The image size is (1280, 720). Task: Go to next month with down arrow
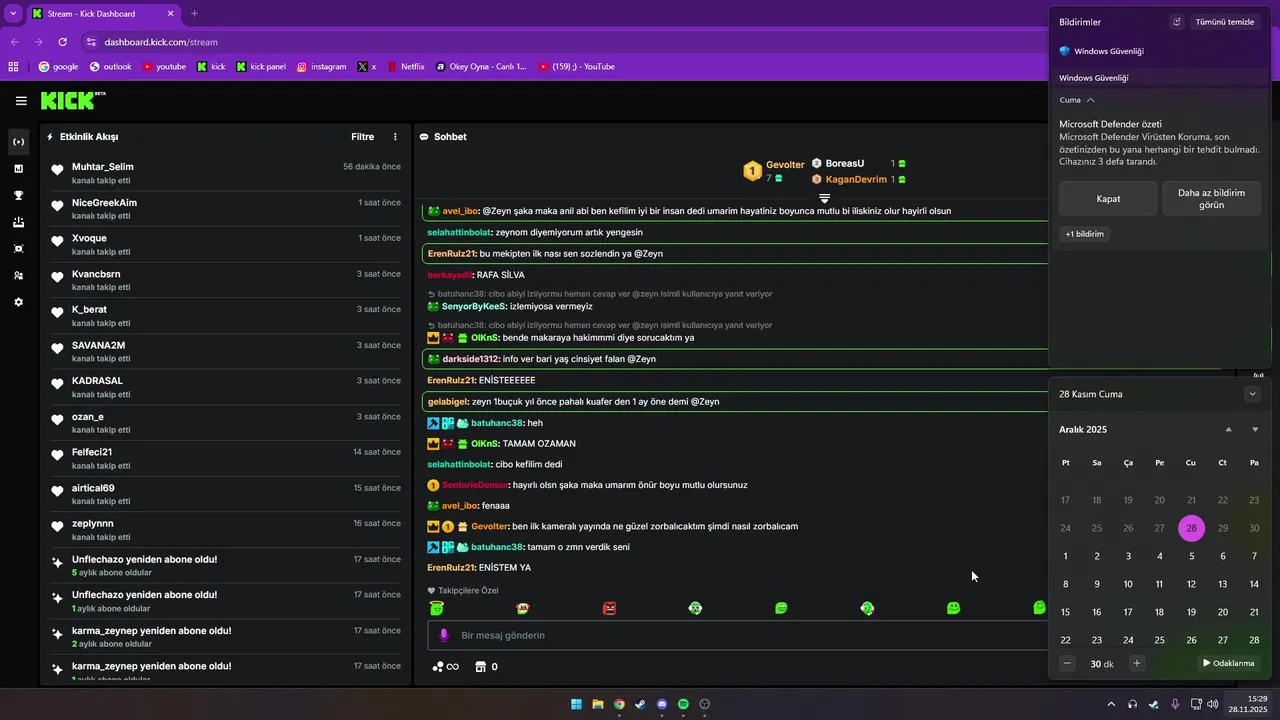1255,430
